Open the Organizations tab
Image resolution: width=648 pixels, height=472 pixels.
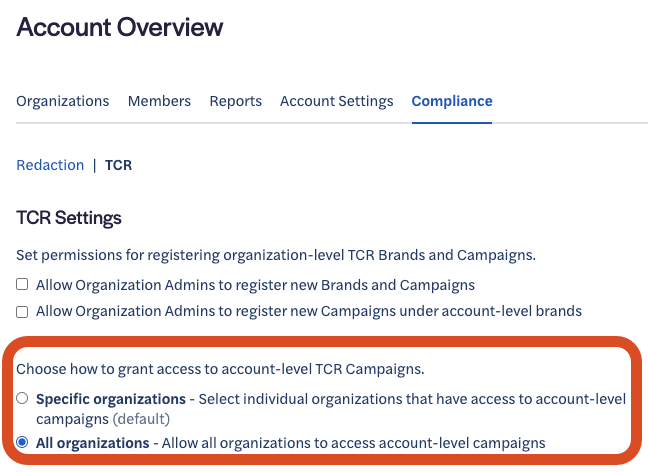(x=63, y=101)
